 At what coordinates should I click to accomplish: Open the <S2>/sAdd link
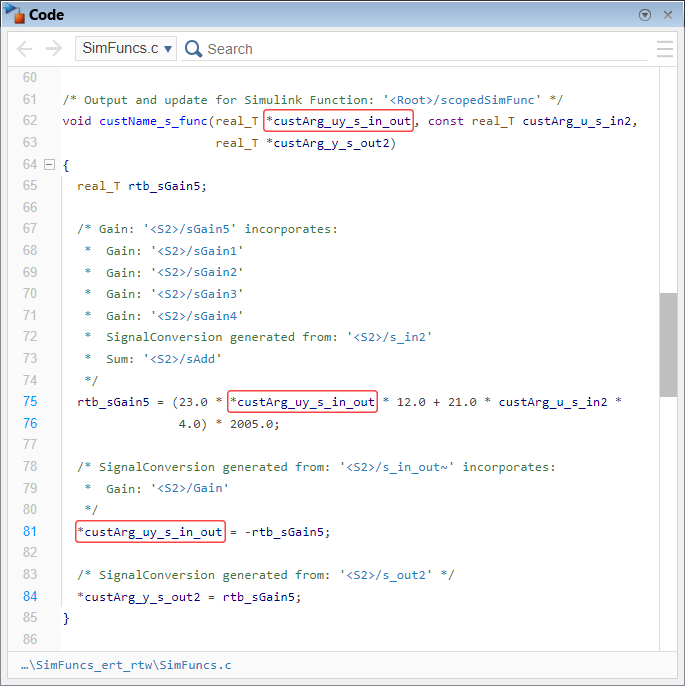coord(182,359)
